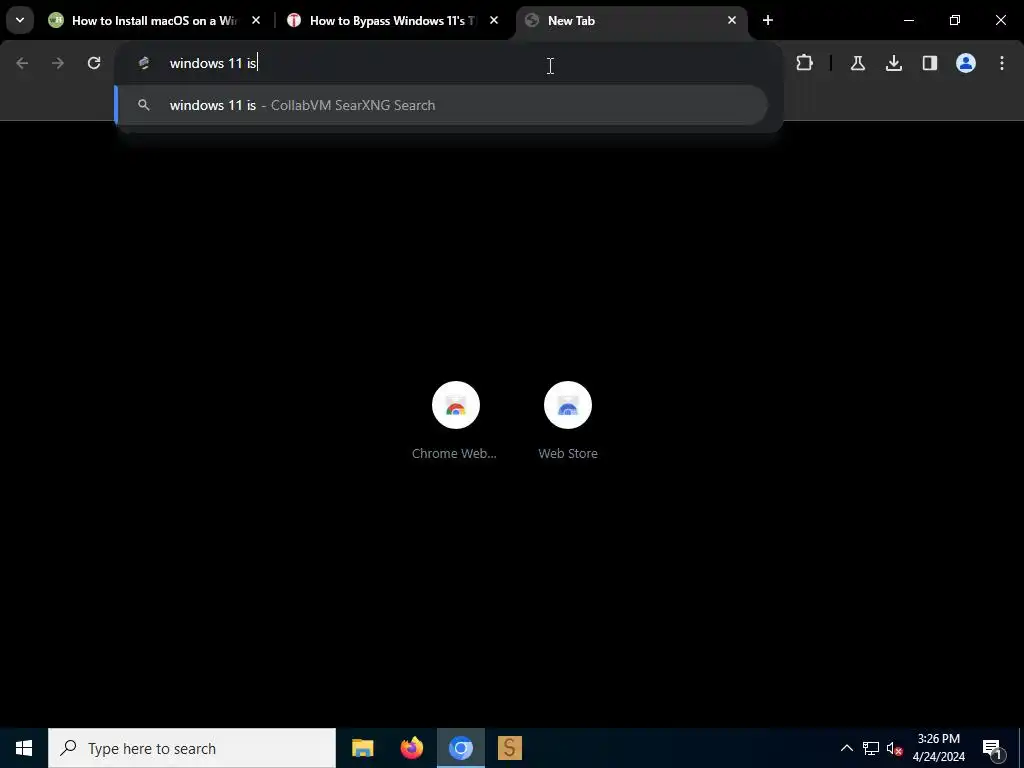Launch Firefox from the taskbar
Viewport: 1024px width, 768px height.
[x=411, y=748]
